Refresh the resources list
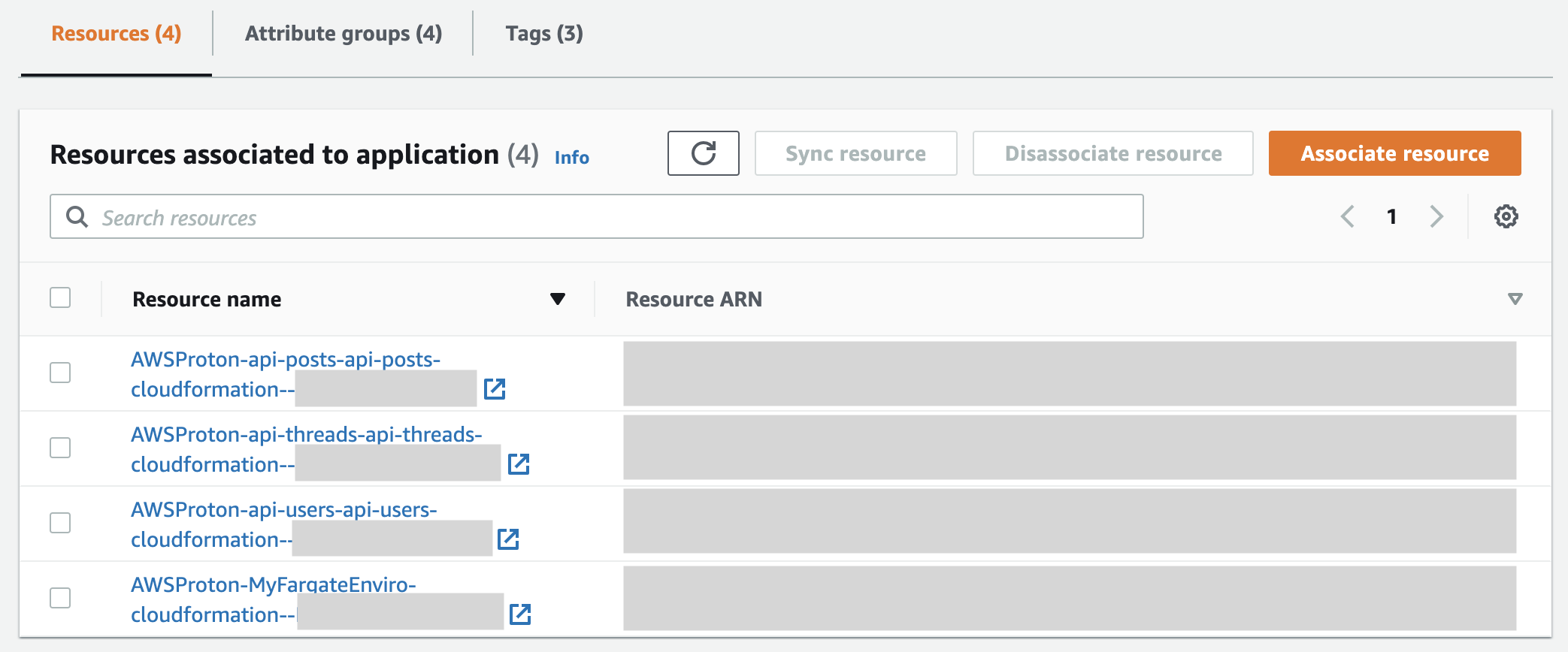This screenshot has width=1568, height=652. tap(703, 153)
